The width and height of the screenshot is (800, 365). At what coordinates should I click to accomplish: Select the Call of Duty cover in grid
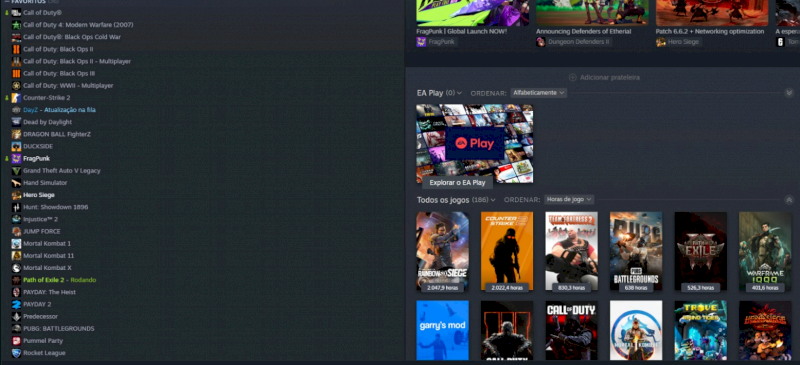tap(571, 330)
